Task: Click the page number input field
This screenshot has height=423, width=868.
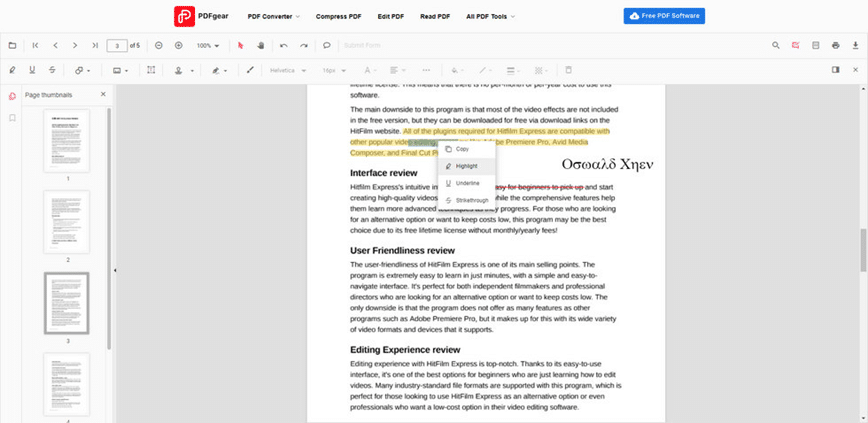Action: 116,45
